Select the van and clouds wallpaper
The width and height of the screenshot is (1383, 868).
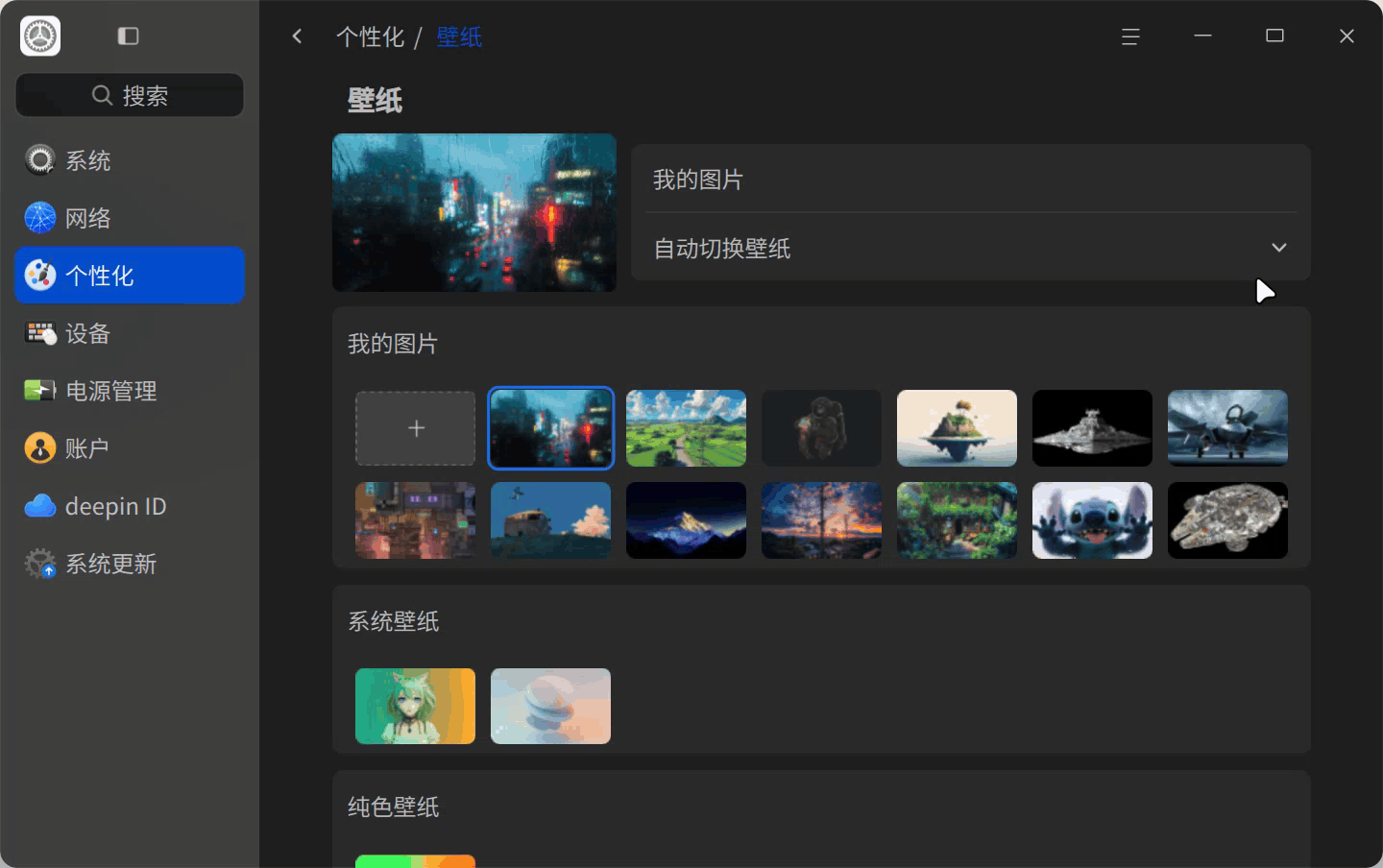(x=550, y=520)
